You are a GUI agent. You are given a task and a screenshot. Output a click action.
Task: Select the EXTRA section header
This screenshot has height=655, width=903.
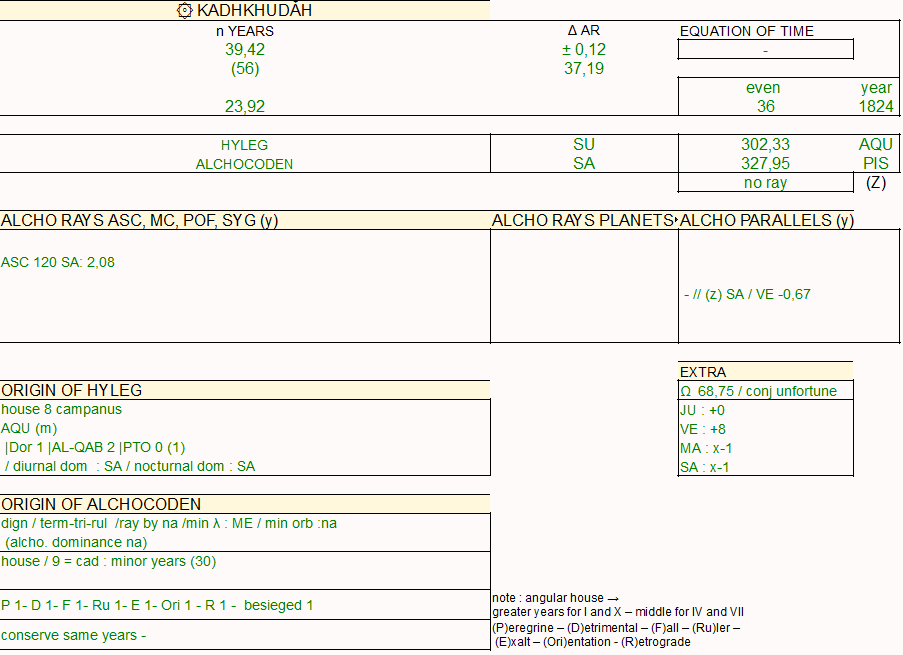coord(703,372)
